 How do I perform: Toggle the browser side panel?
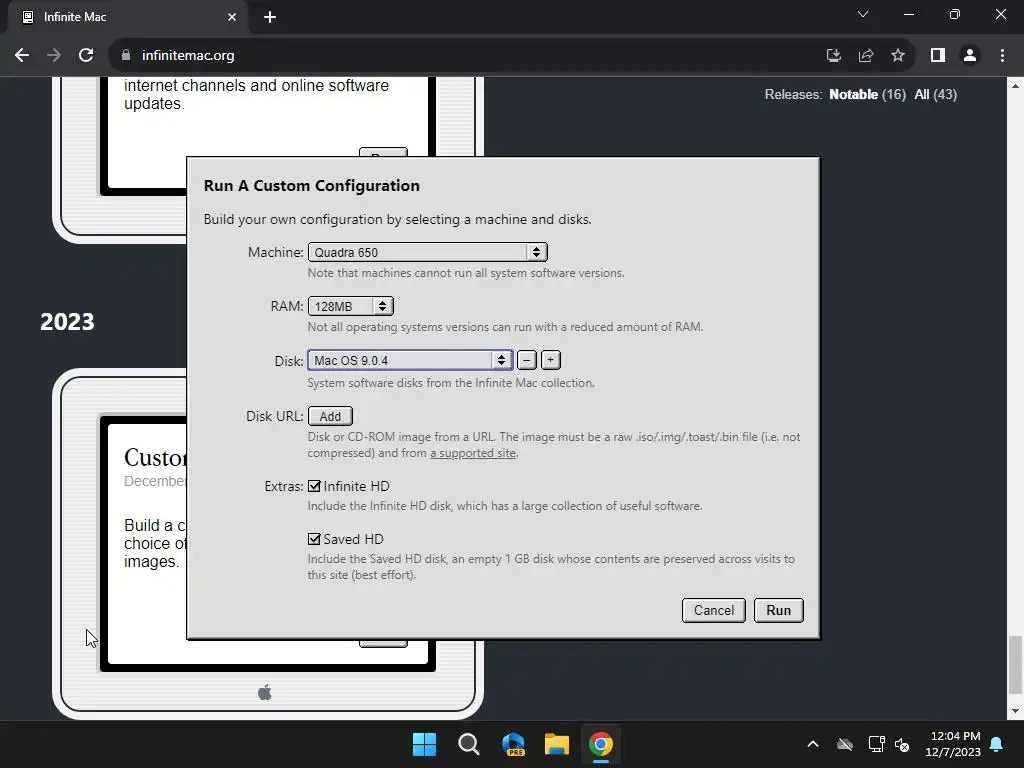(x=938, y=56)
